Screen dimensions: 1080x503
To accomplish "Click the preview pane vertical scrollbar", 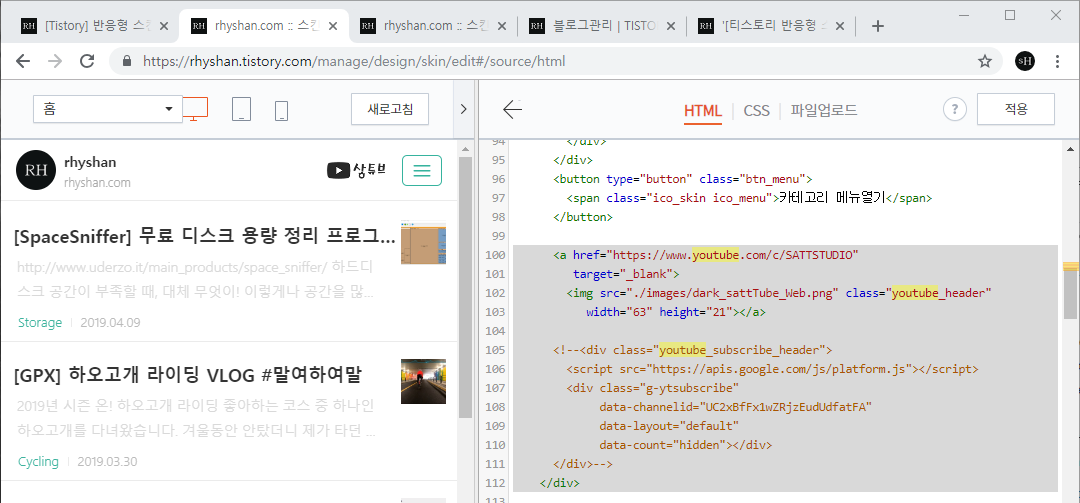I will 465,287.
